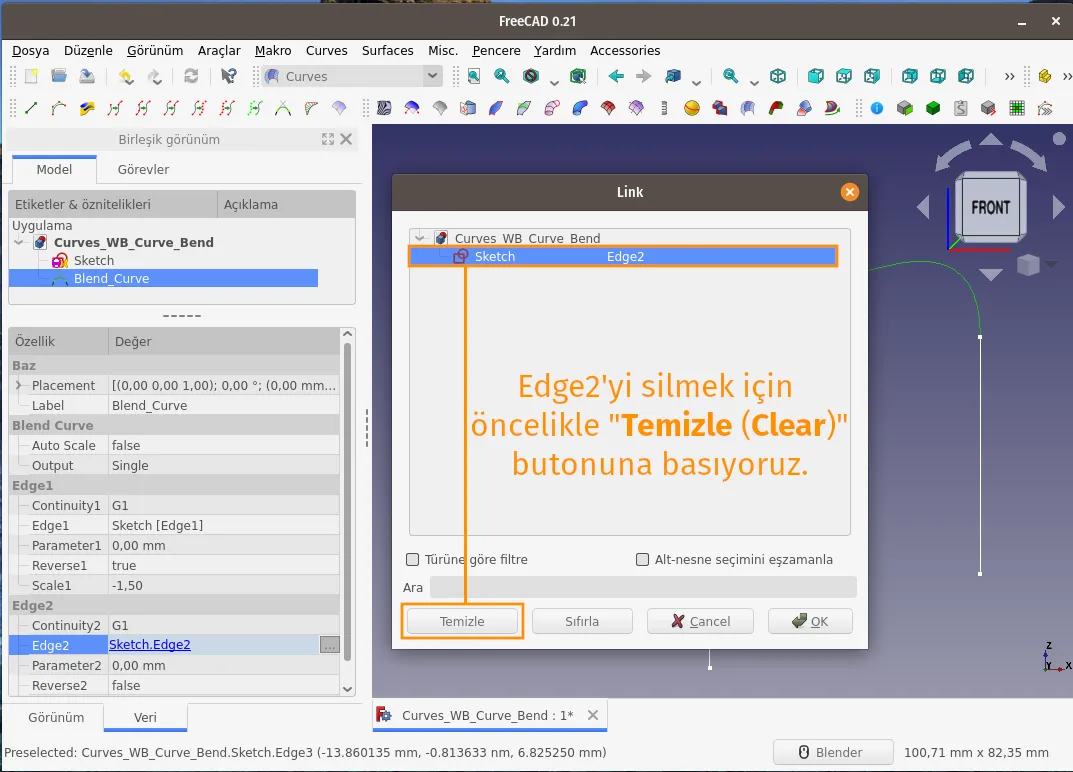Click the Front view cube icon
1073x772 pixels.
tap(816, 76)
